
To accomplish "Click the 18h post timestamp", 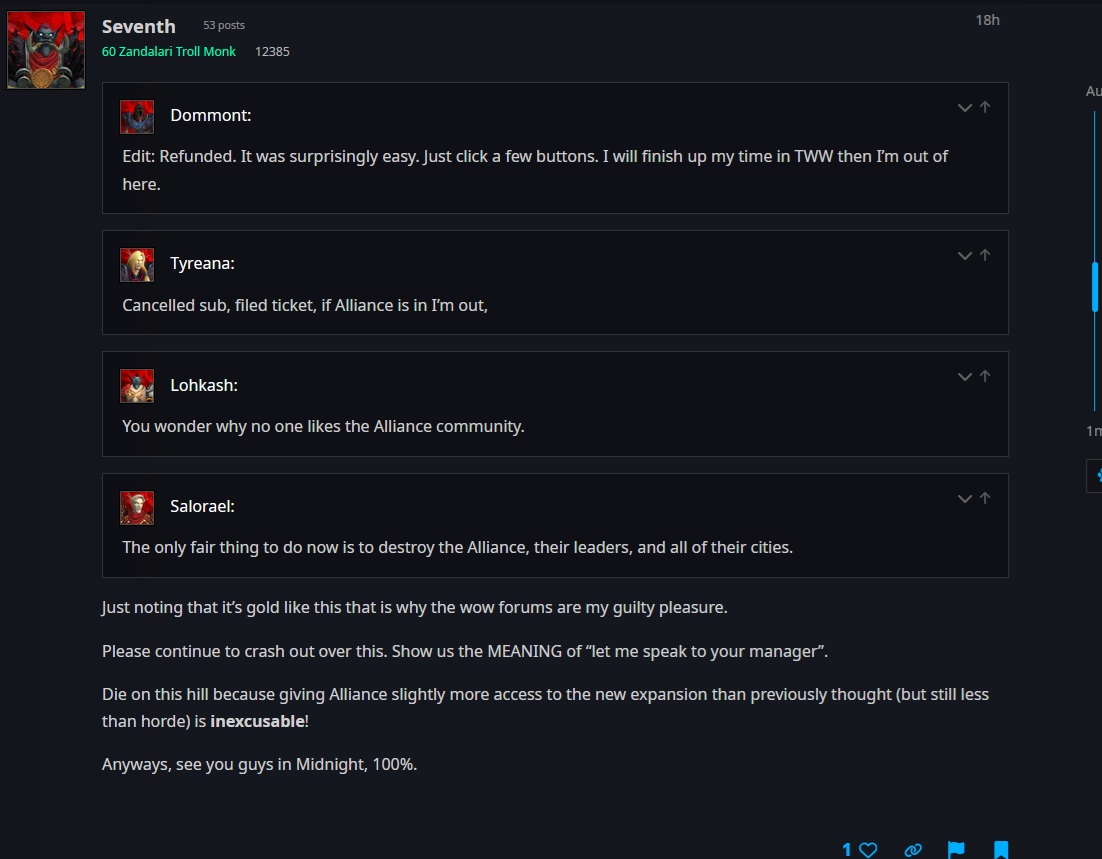I will point(987,20).
